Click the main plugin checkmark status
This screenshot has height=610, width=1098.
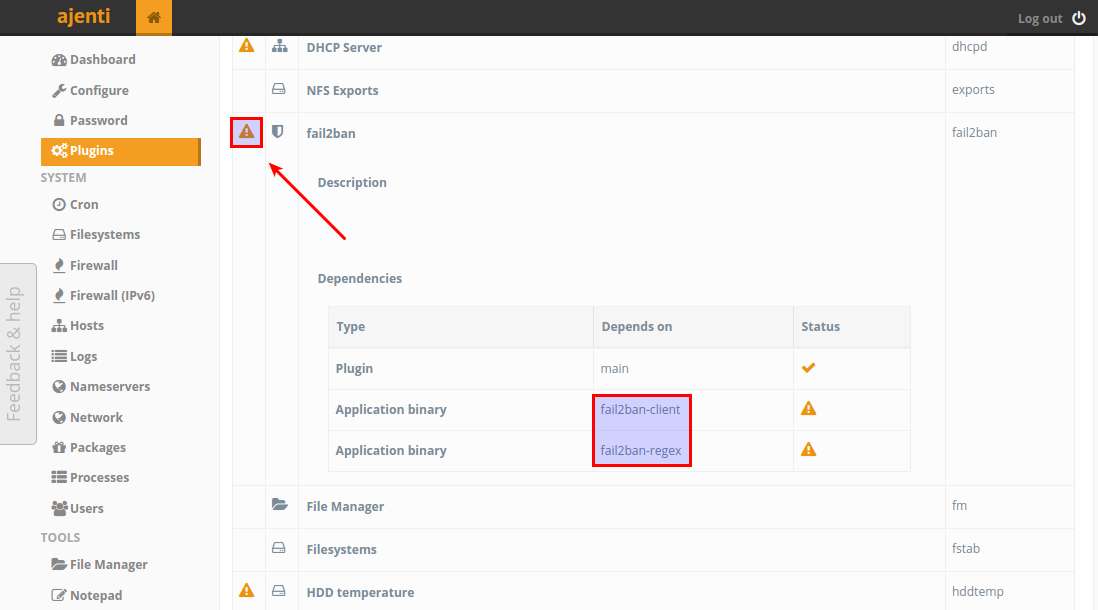(808, 368)
